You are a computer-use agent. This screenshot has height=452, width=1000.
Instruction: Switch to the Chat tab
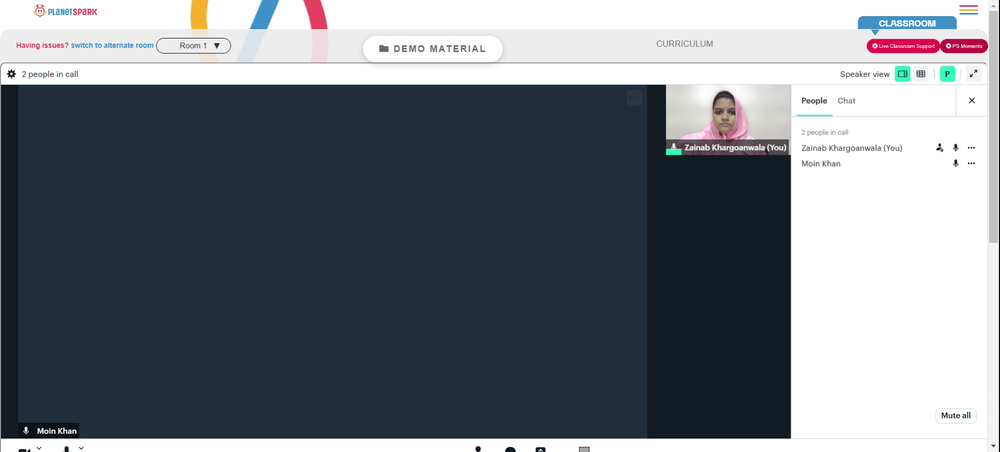tap(846, 101)
